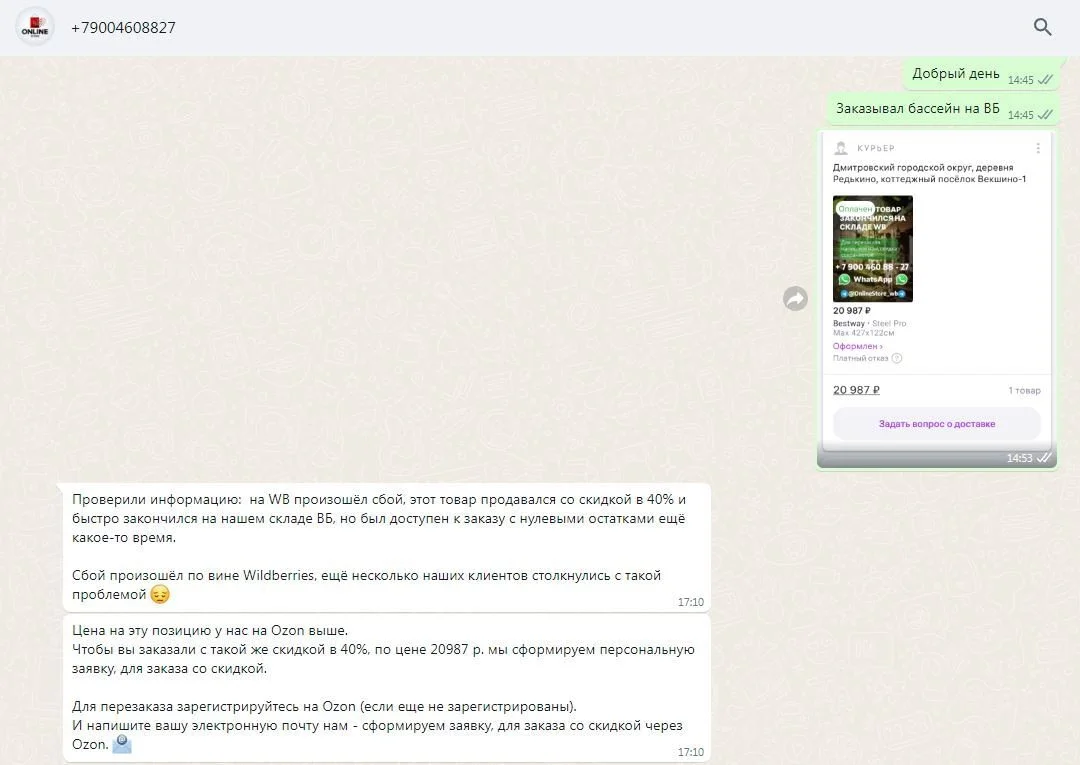Screen dimensions: 1080x765
Task: Click the delivery address text 'Дмитровский городской округ'
Action: pyautogui.click(x=929, y=173)
